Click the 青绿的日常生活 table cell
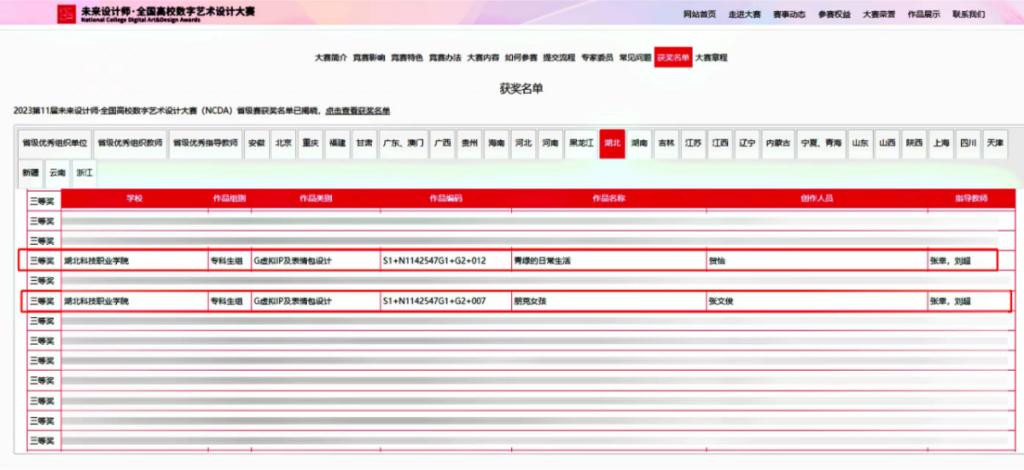 pyautogui.click(x=540, y=261)
